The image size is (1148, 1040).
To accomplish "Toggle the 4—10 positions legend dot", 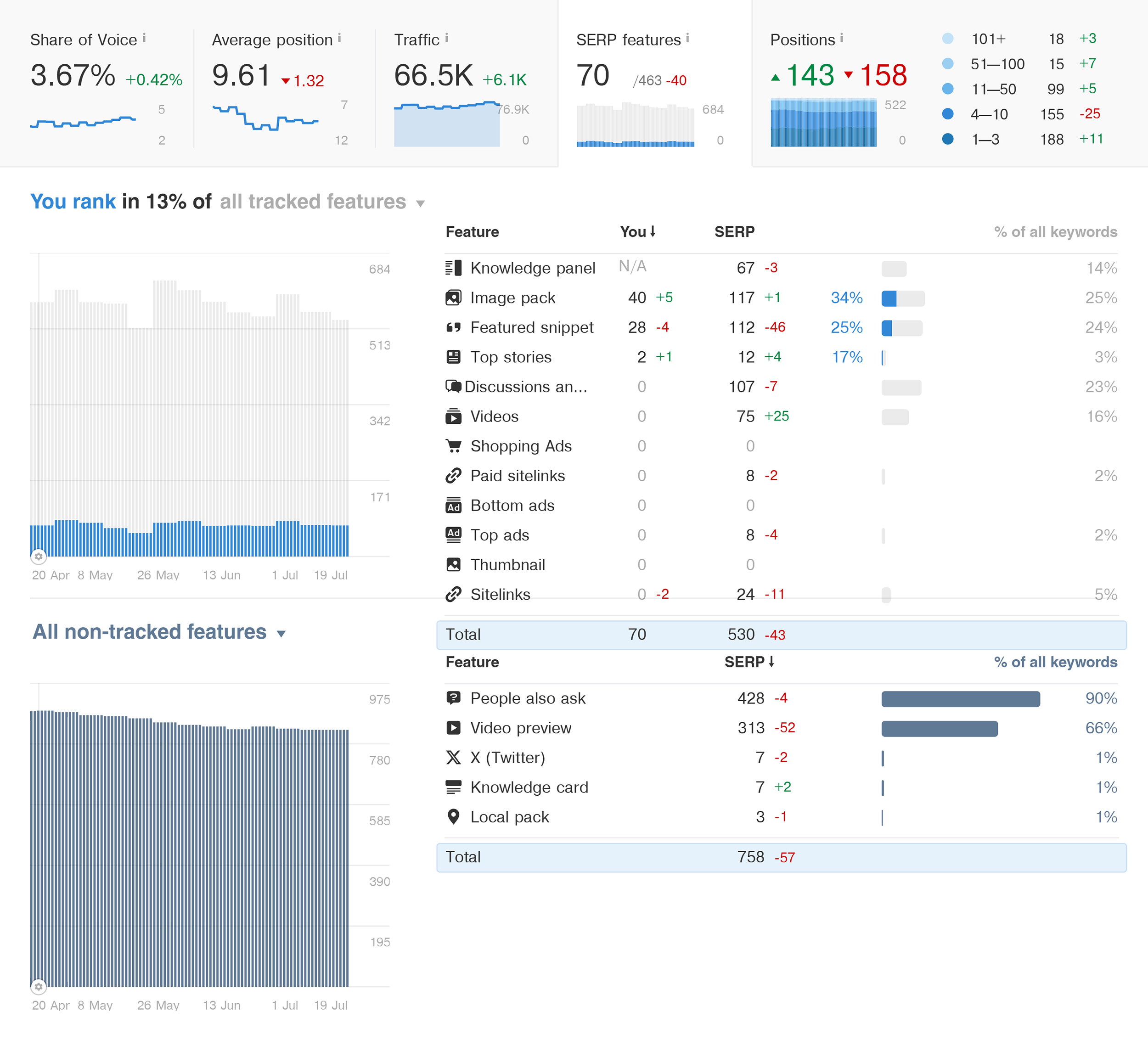I will [x=948, y=114].
